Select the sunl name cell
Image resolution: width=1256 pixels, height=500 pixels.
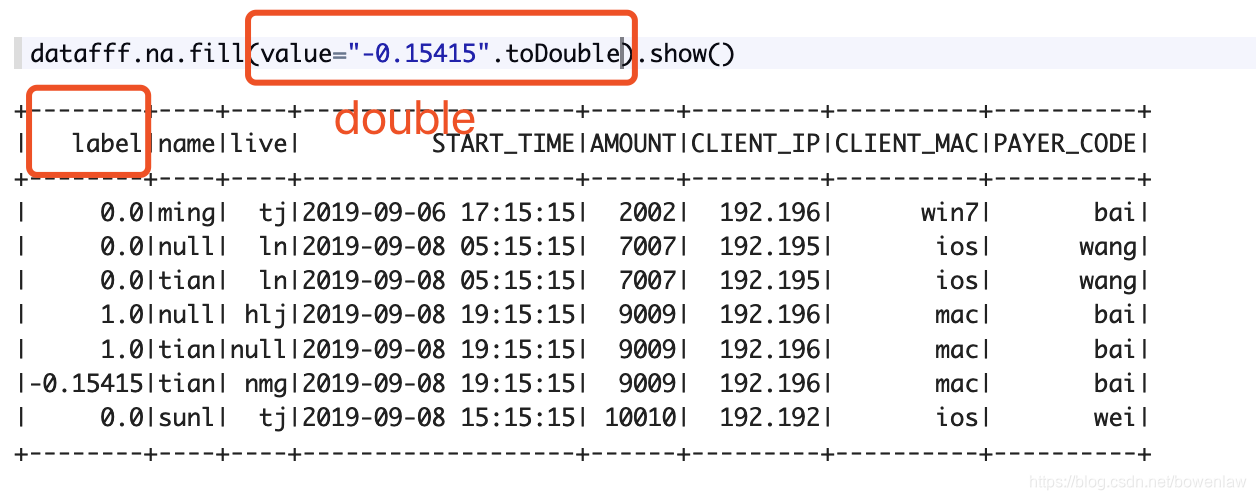pyautogui.click(x=186, y=417)
